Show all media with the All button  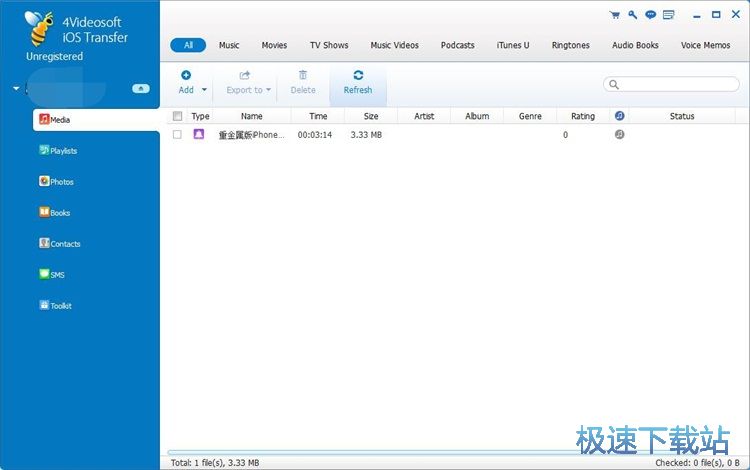pos(188,45)
